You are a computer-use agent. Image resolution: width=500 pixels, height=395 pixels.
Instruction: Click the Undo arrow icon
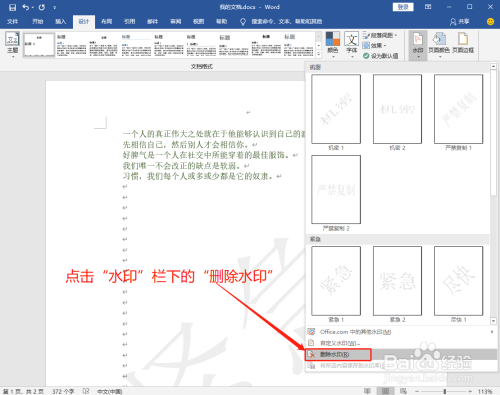pyautogui.click(x=26, y=7)
